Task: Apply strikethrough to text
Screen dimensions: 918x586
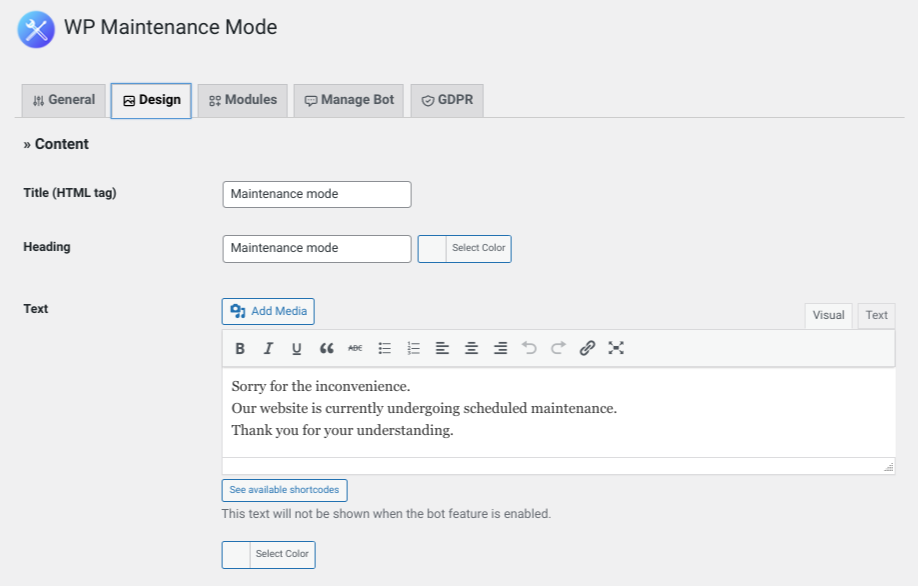Action: tap(355, 348)
